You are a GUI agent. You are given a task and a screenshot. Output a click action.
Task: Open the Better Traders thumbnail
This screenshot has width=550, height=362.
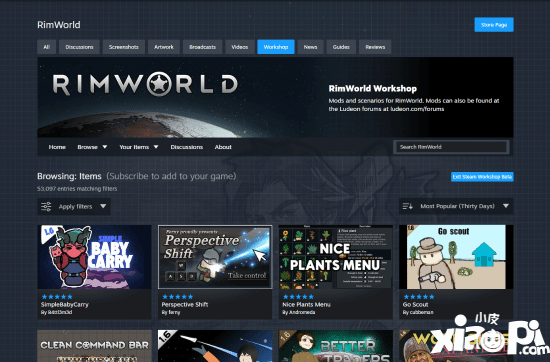[336, 346]
